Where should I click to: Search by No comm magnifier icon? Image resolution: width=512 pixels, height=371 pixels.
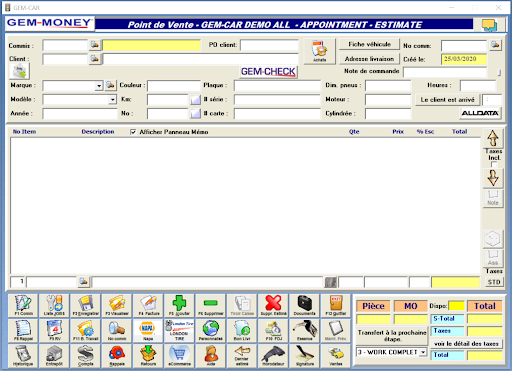(117, 330)
